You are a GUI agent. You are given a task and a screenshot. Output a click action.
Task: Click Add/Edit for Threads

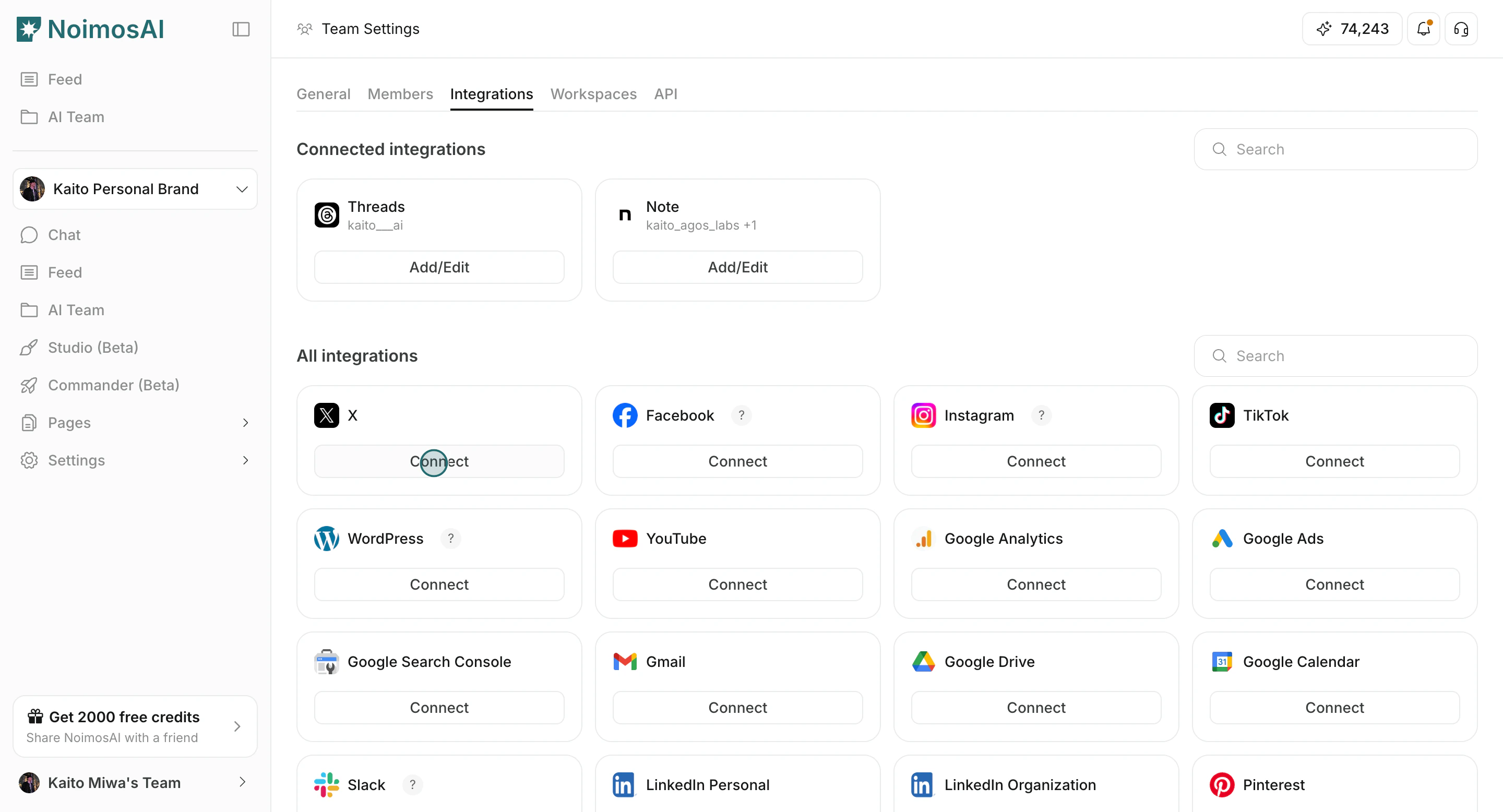(x=439, y=267)
